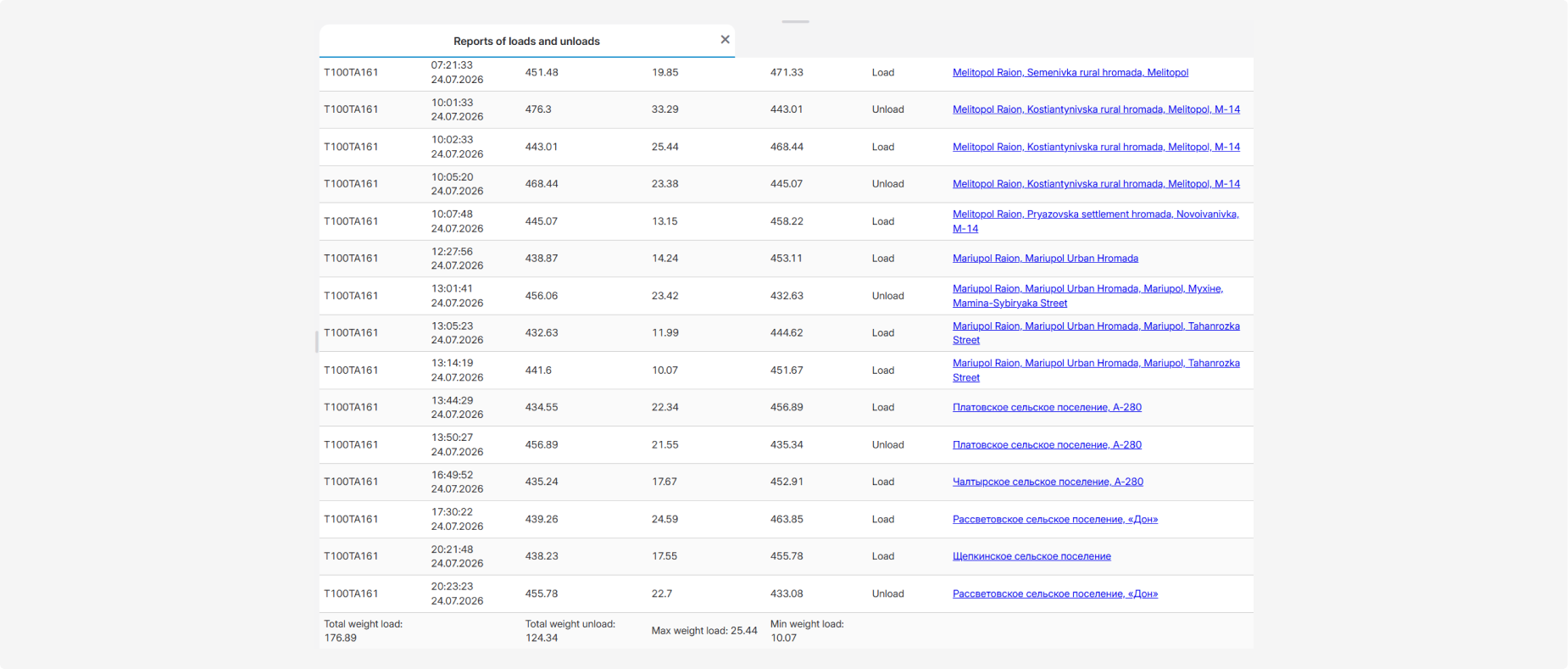Image resolution: width=1568 pixels, height=669 pixels.
Task: Open the 10:01:33 Unload Kostiantynivska location link
Action: pos(1096,109)
